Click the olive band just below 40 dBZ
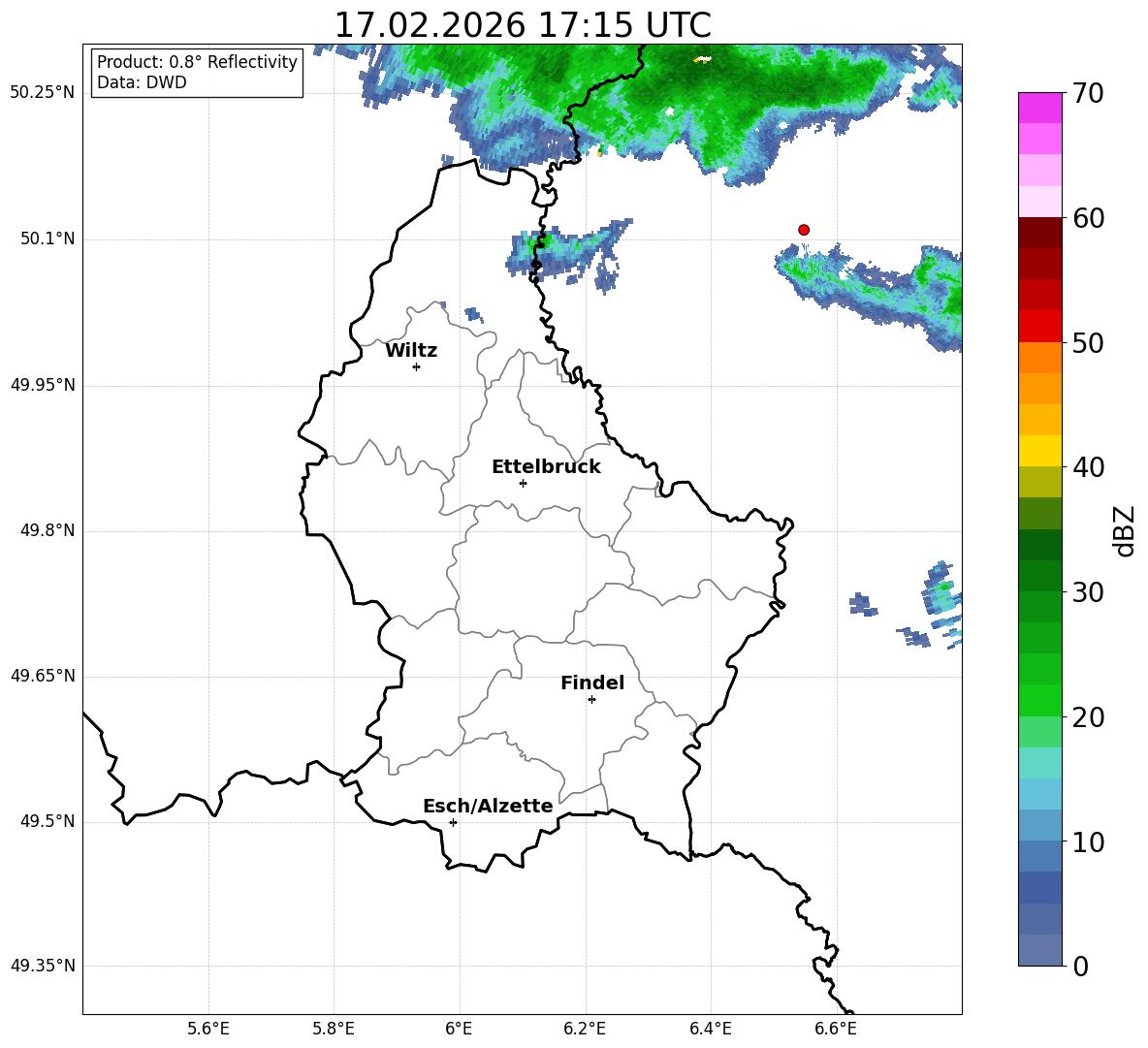This screenshot has height=1048, width=1148. click(1039, 482)
